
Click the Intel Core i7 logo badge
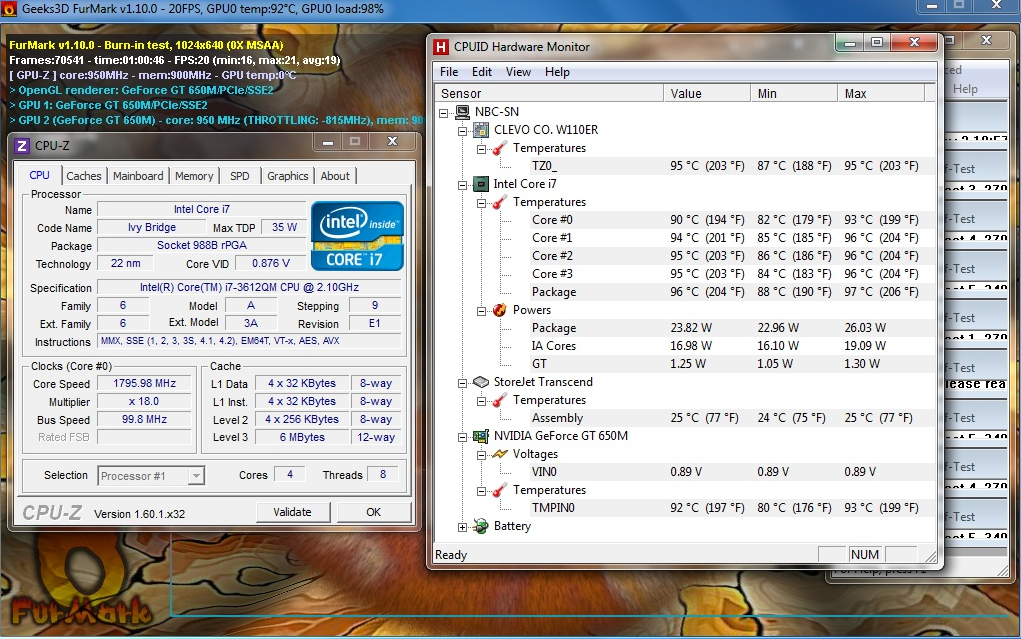coord(357,236)
